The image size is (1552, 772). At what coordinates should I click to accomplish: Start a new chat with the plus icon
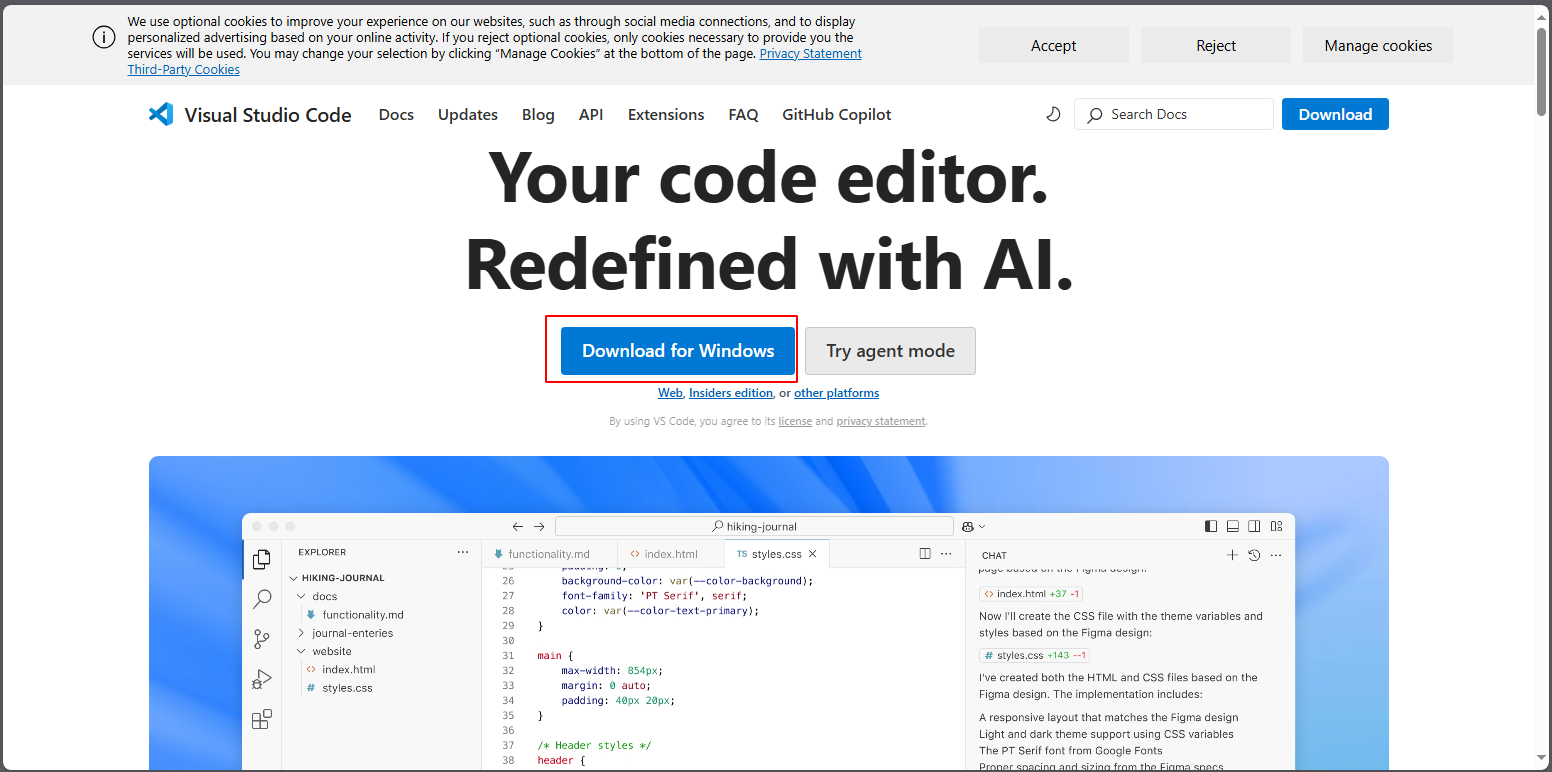pyautogui.click(x=1232, y=555)
